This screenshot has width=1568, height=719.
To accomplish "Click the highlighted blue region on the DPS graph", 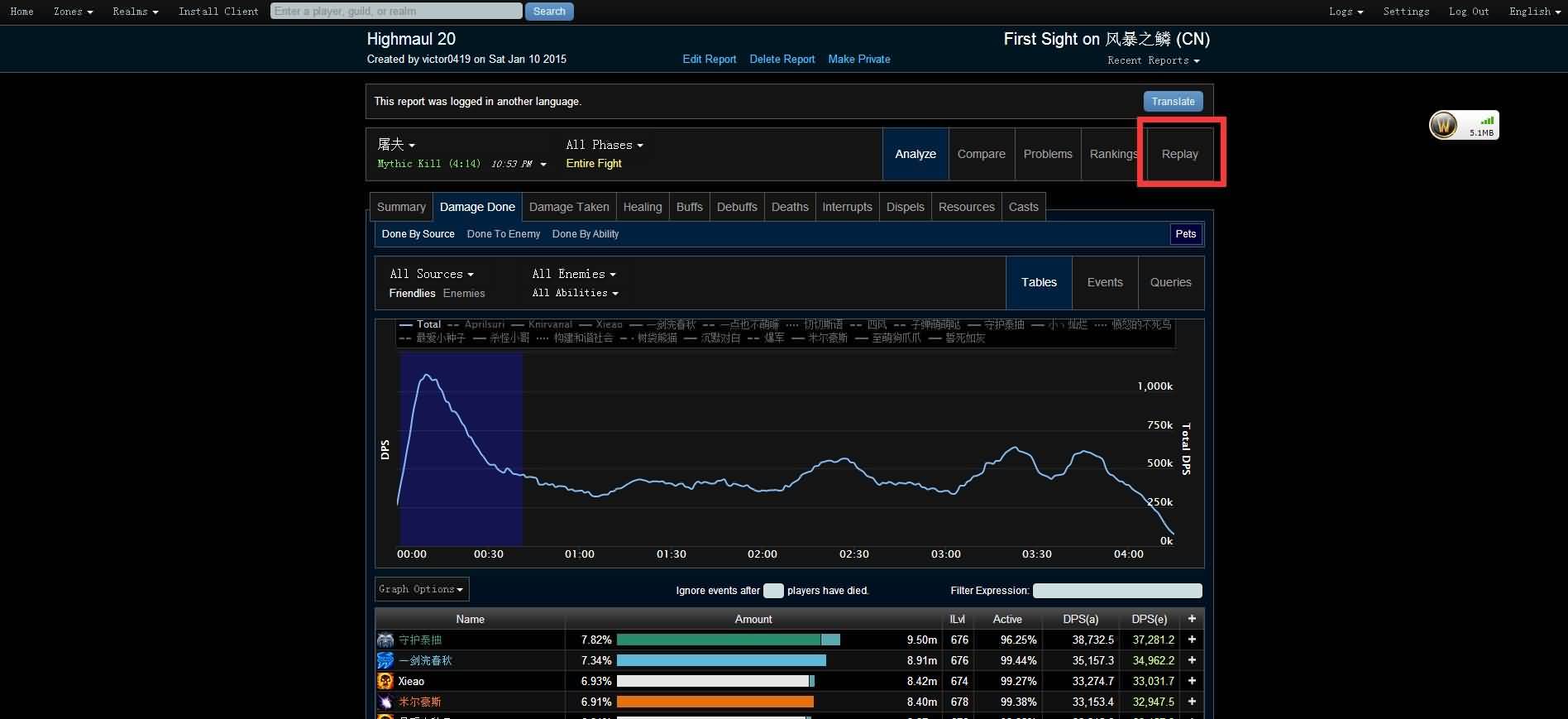I will [461, 449].
